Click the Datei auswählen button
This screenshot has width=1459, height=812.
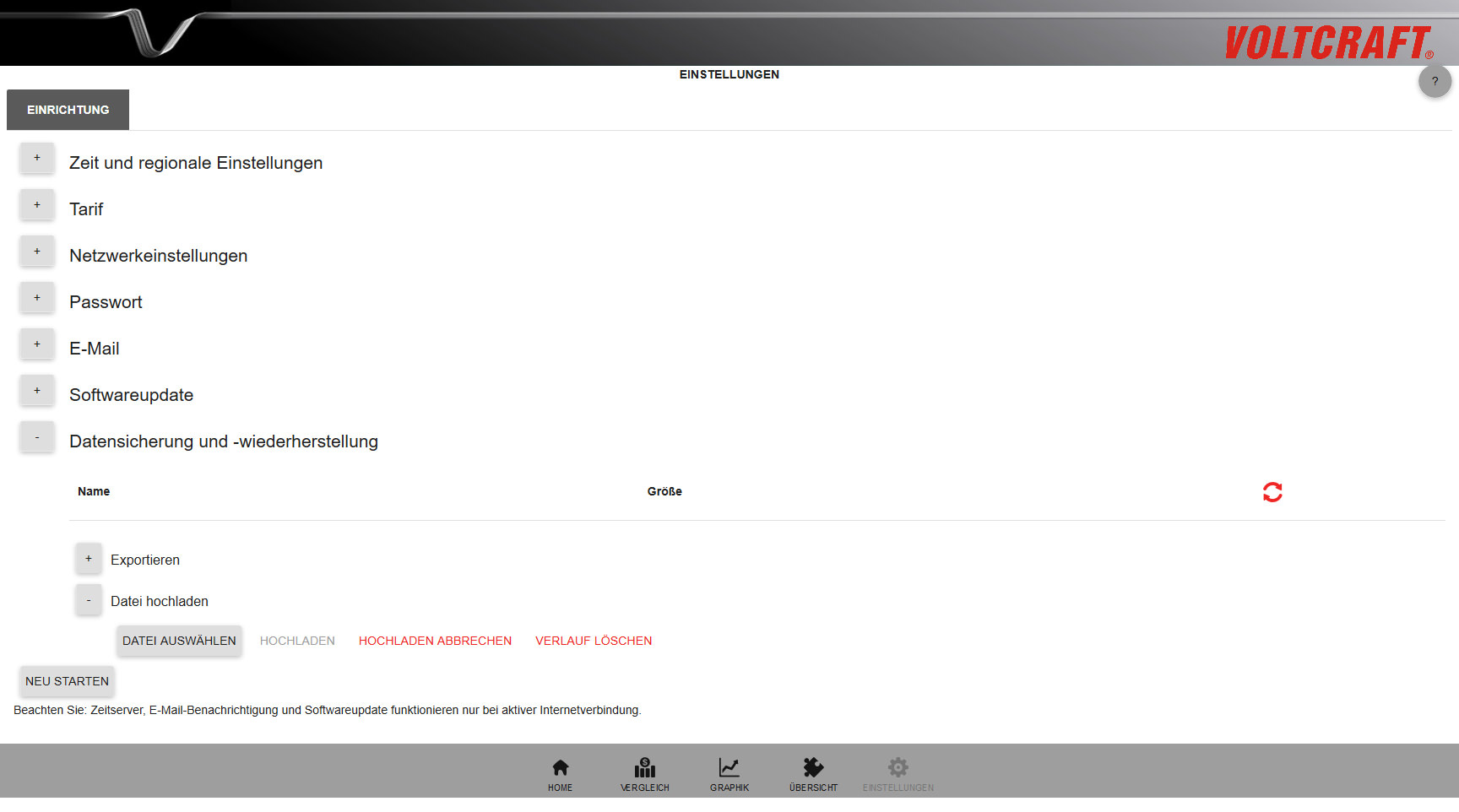179,641
